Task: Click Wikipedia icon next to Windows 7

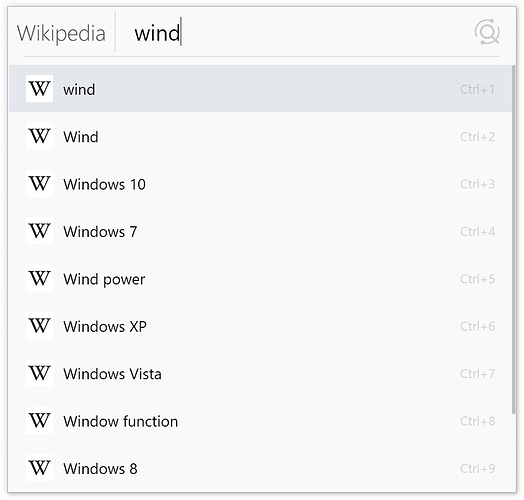Action: point(39,231)
